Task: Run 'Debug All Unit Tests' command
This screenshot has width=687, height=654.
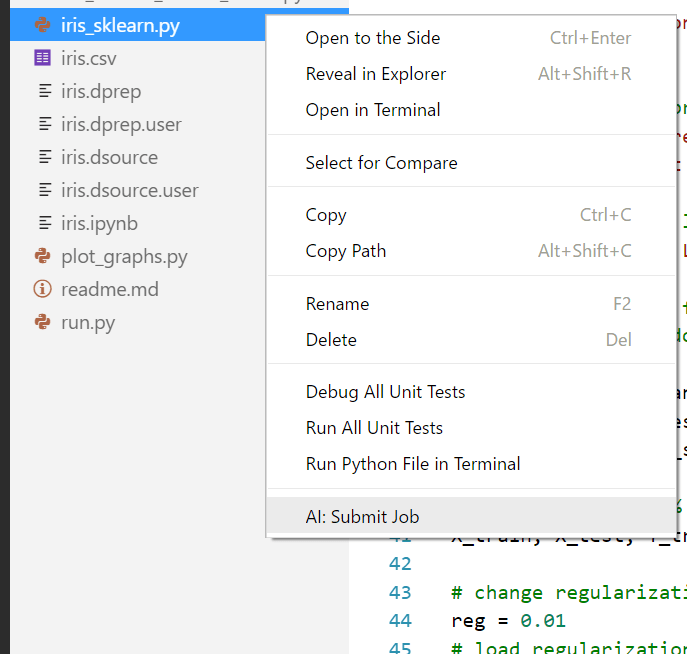Action: 385,392
